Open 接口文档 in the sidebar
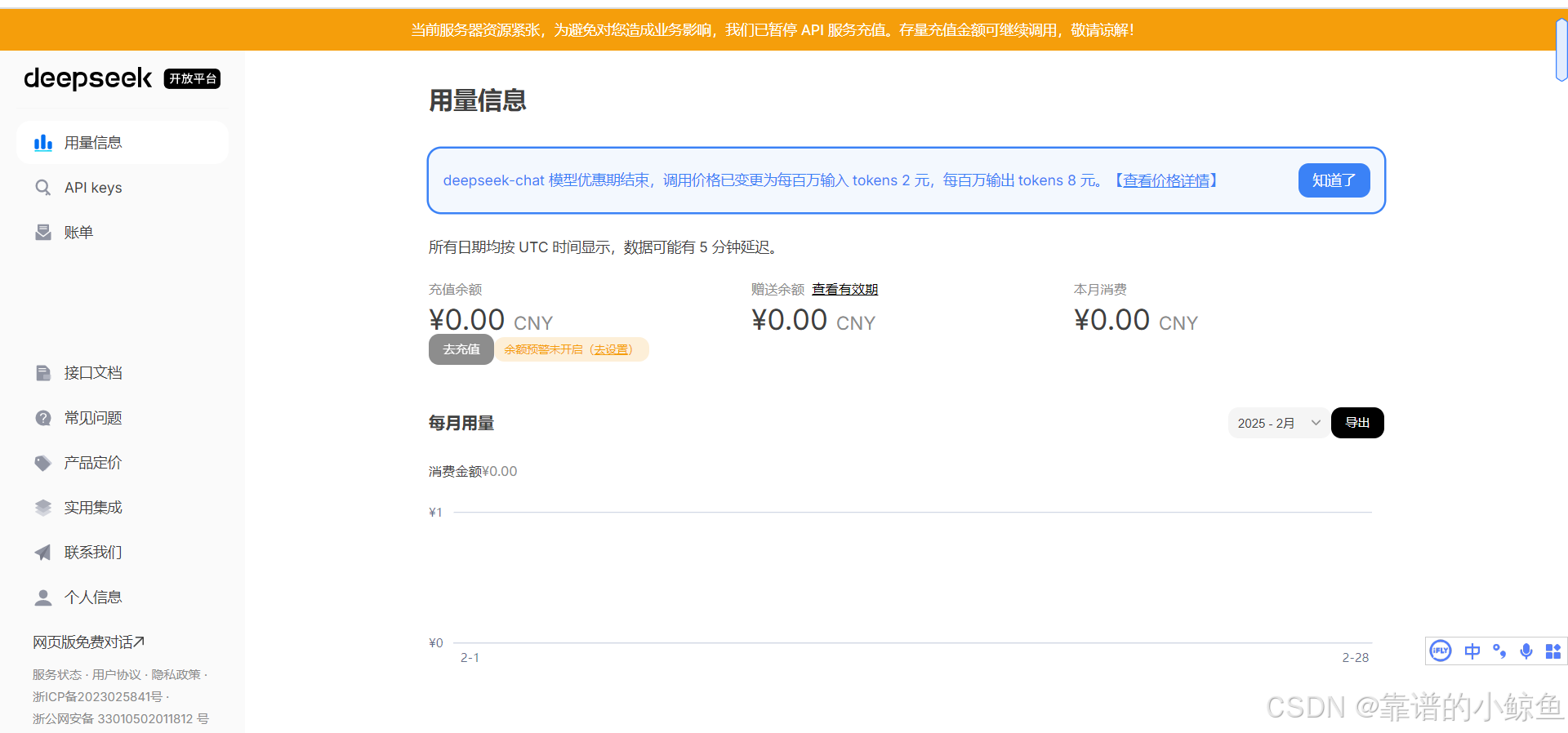 (x=122, y=373)
